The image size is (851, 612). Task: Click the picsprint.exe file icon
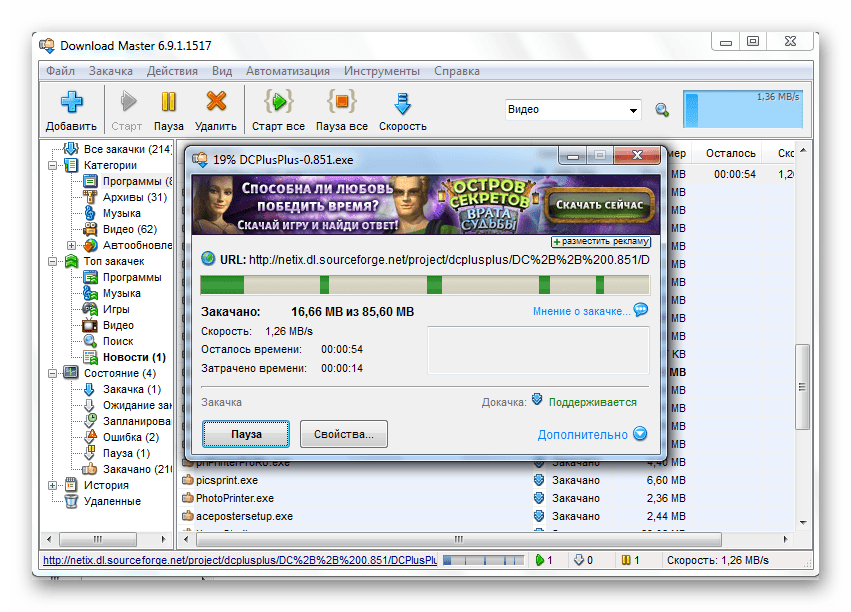(188, 480)
